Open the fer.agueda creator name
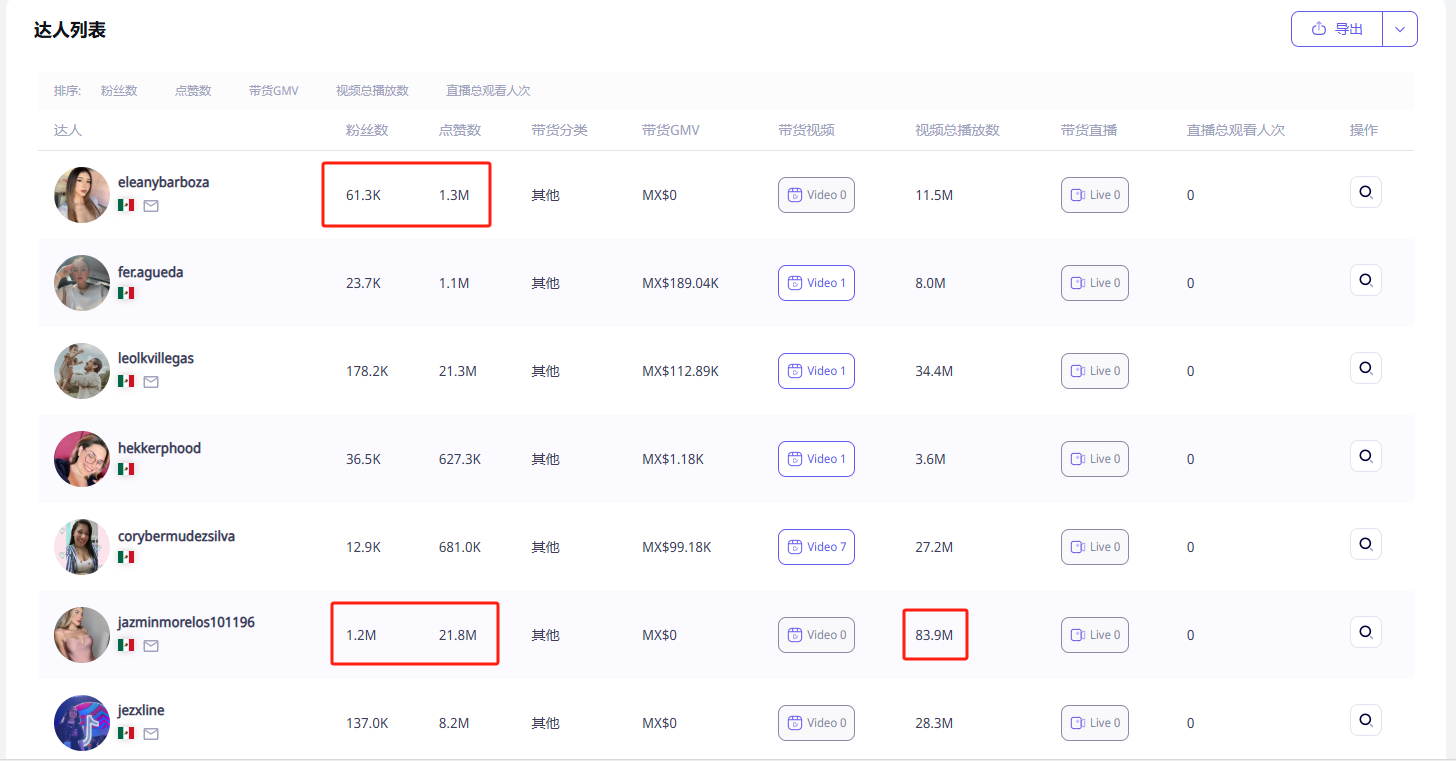 151,272
